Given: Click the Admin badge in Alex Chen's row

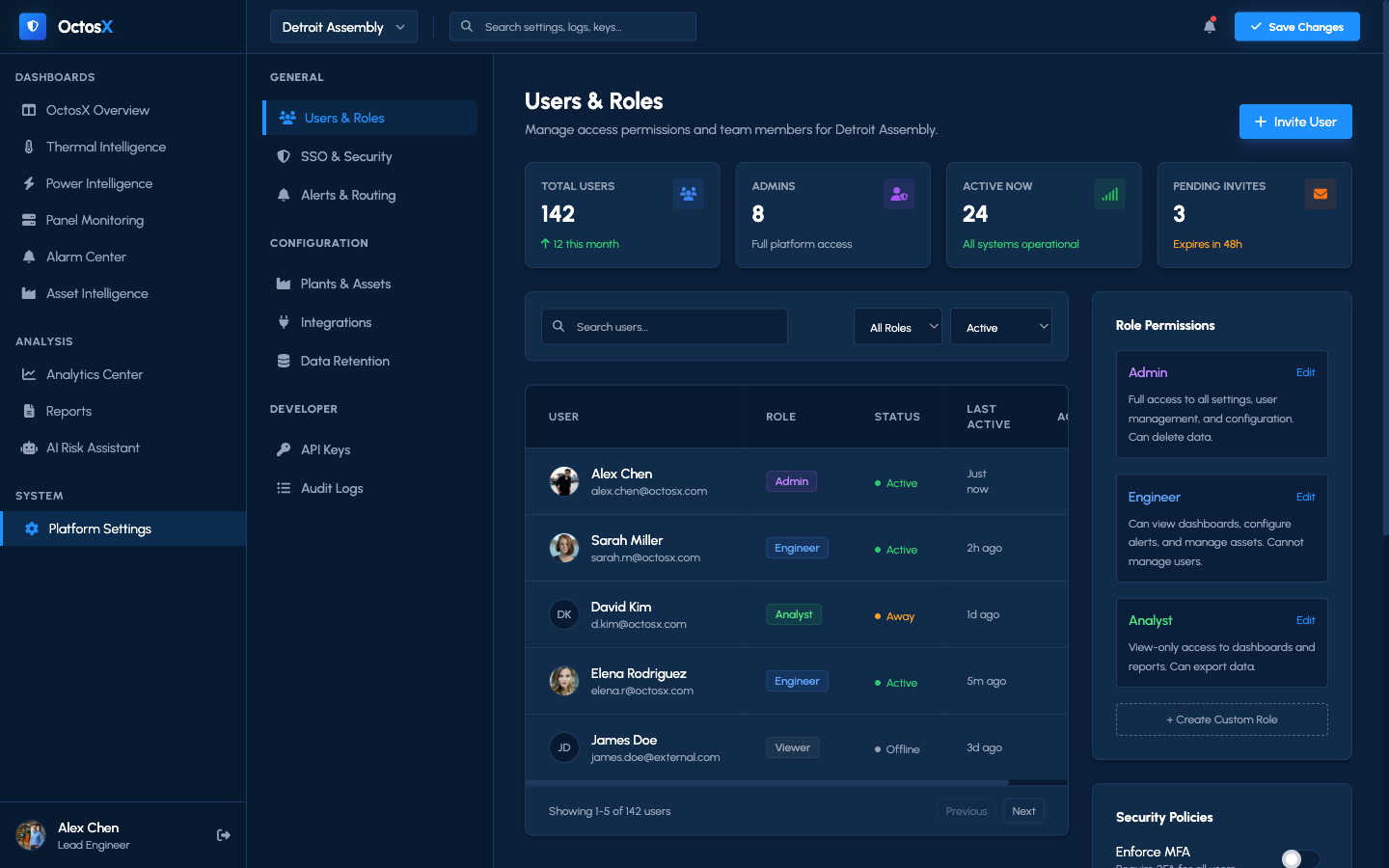Looking at the screenshot, I should [x=792, y=481].
